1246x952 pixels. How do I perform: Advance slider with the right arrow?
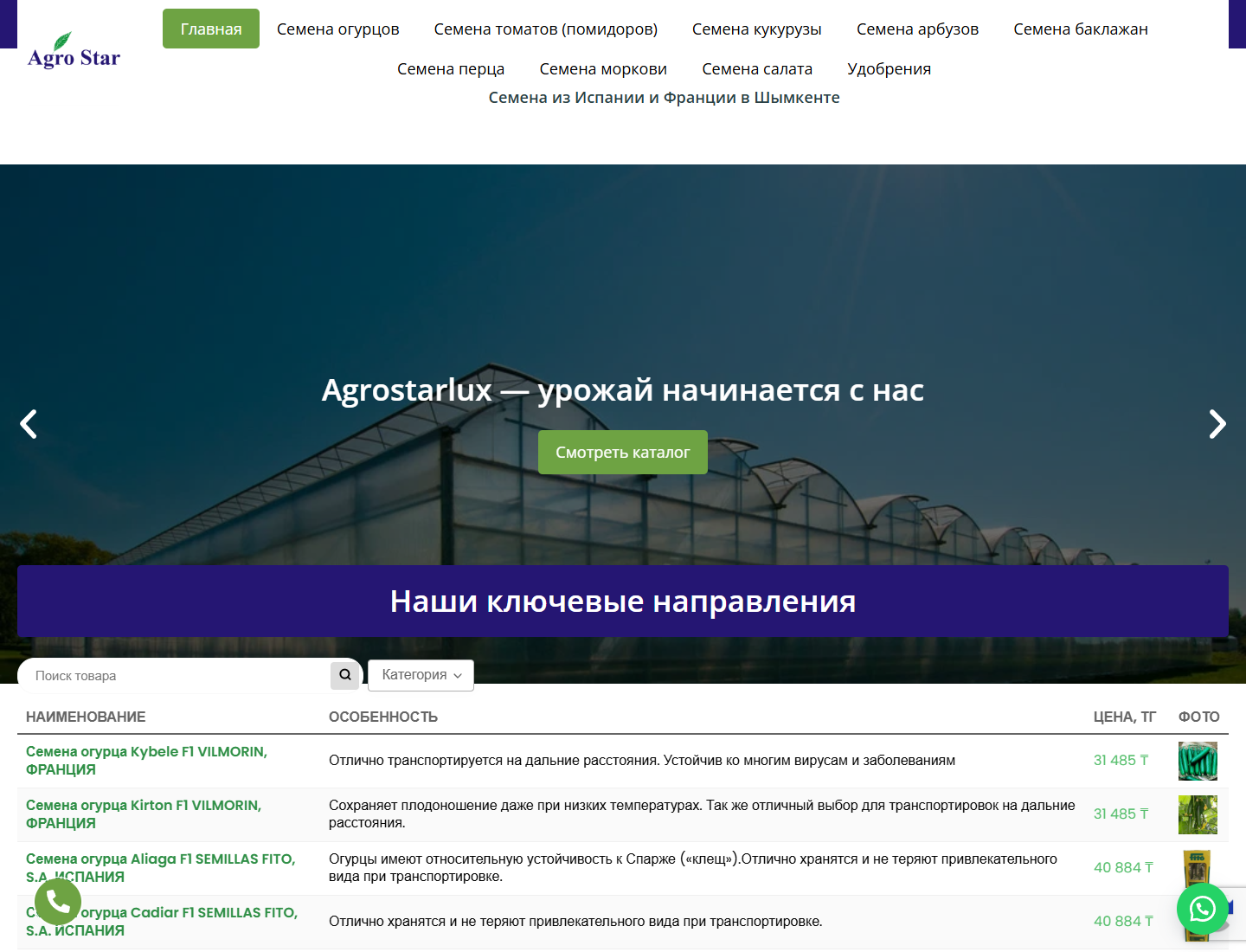click(1217, 424)
